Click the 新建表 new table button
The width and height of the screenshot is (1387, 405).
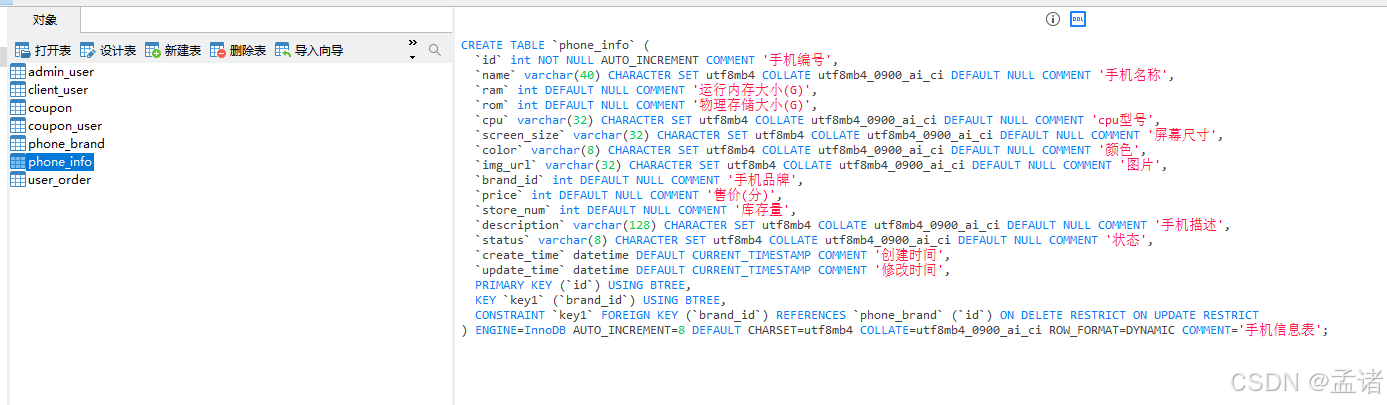pyautogui.click(x=173, y=50)
